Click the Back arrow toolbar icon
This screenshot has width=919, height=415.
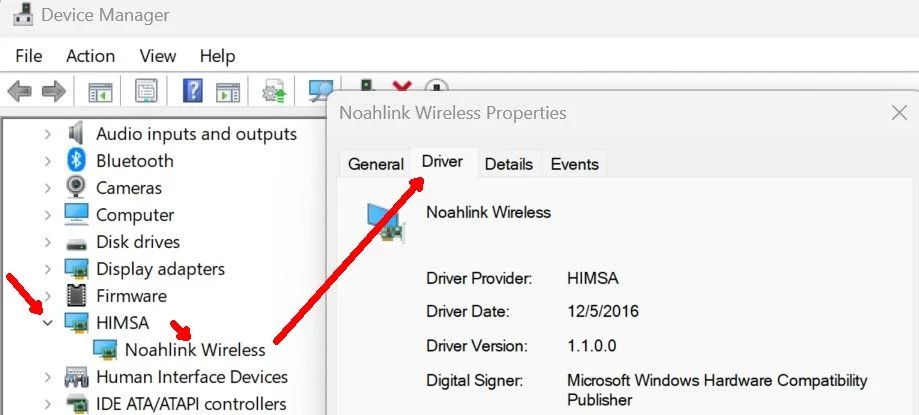point(19,91)
